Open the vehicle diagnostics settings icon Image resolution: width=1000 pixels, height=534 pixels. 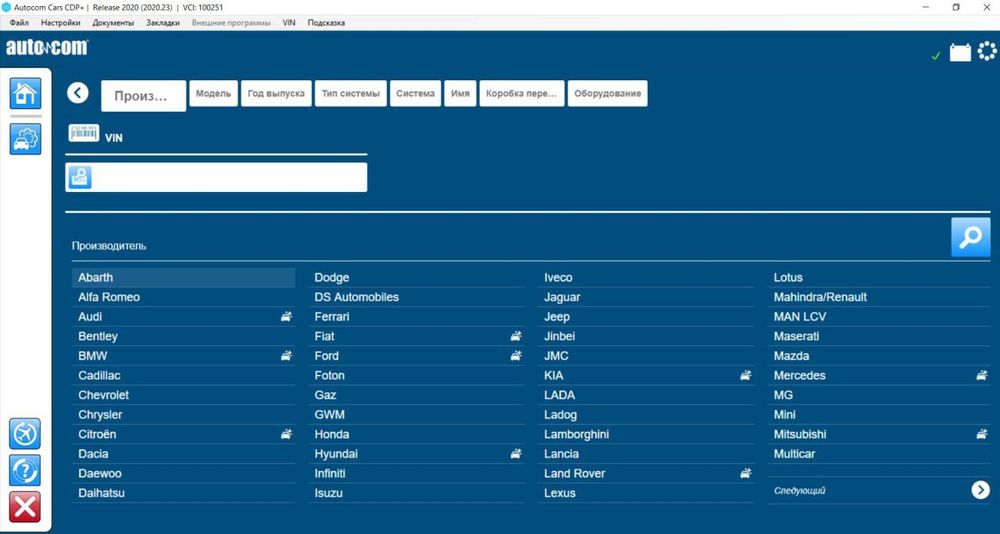coord(26,139)
